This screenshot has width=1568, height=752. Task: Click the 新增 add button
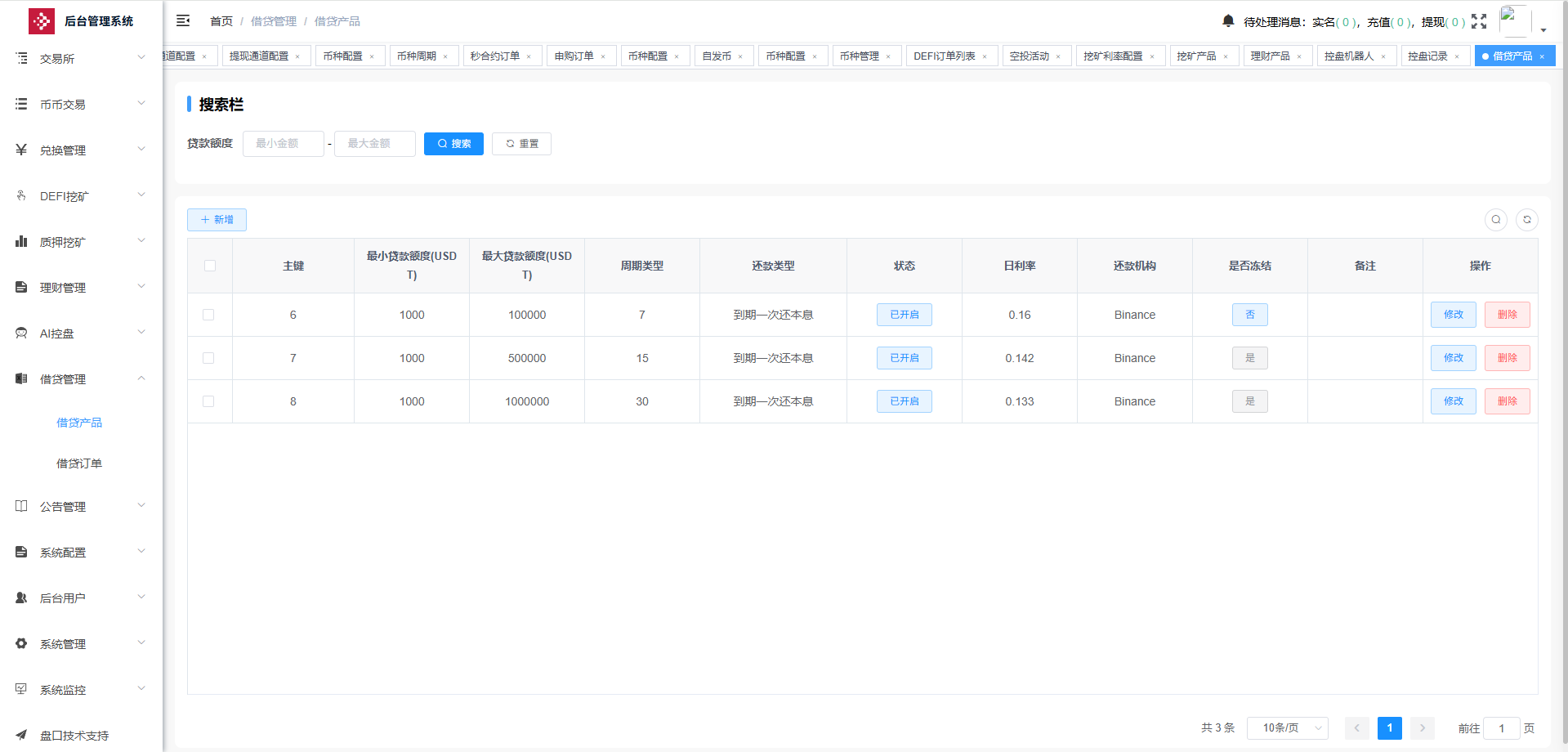coord(217,220)
